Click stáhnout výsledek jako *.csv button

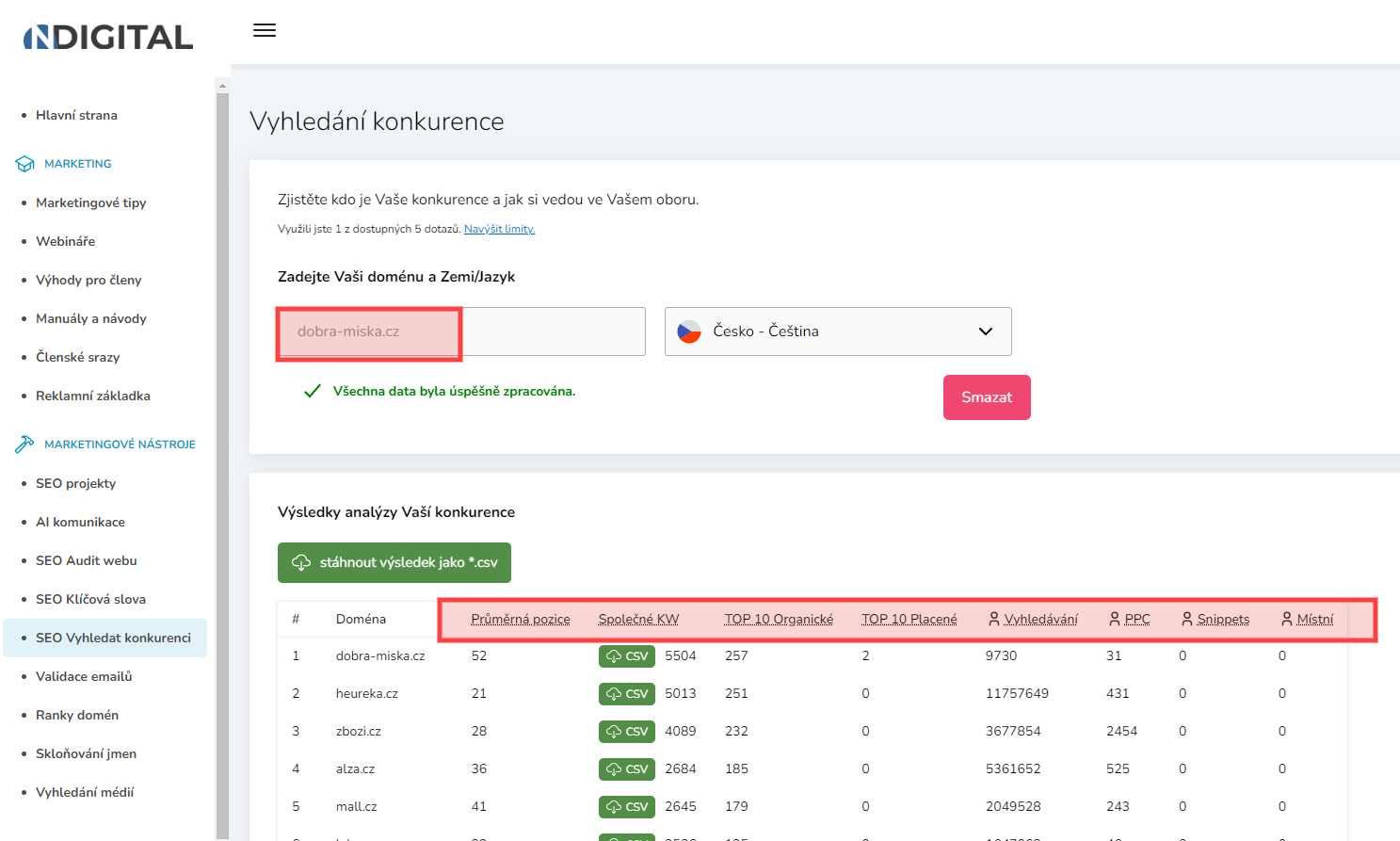tap(394, 562)
